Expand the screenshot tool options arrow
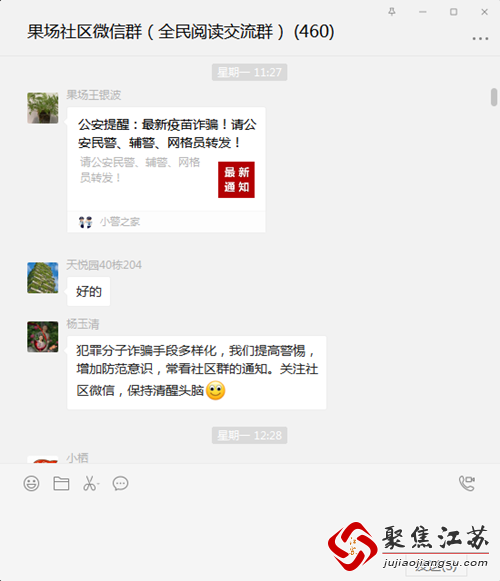The width and height of the screenshot is (500, 581). pos(98,484)
